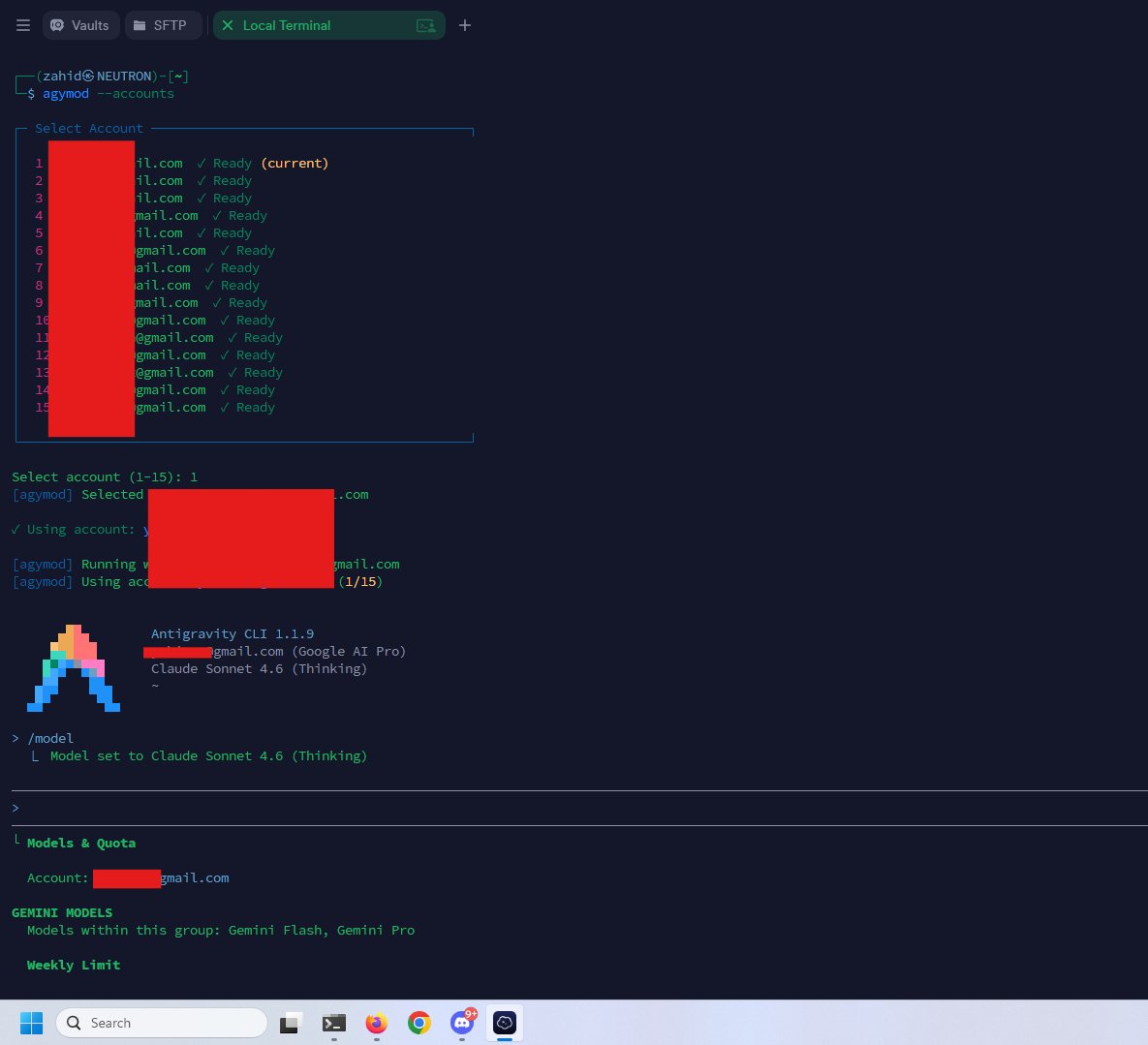Viewport: 1148px width, 1045px height.
Task: Click the 'Select Account' box title
Action: pyautogui.click(x=89, y=129)
